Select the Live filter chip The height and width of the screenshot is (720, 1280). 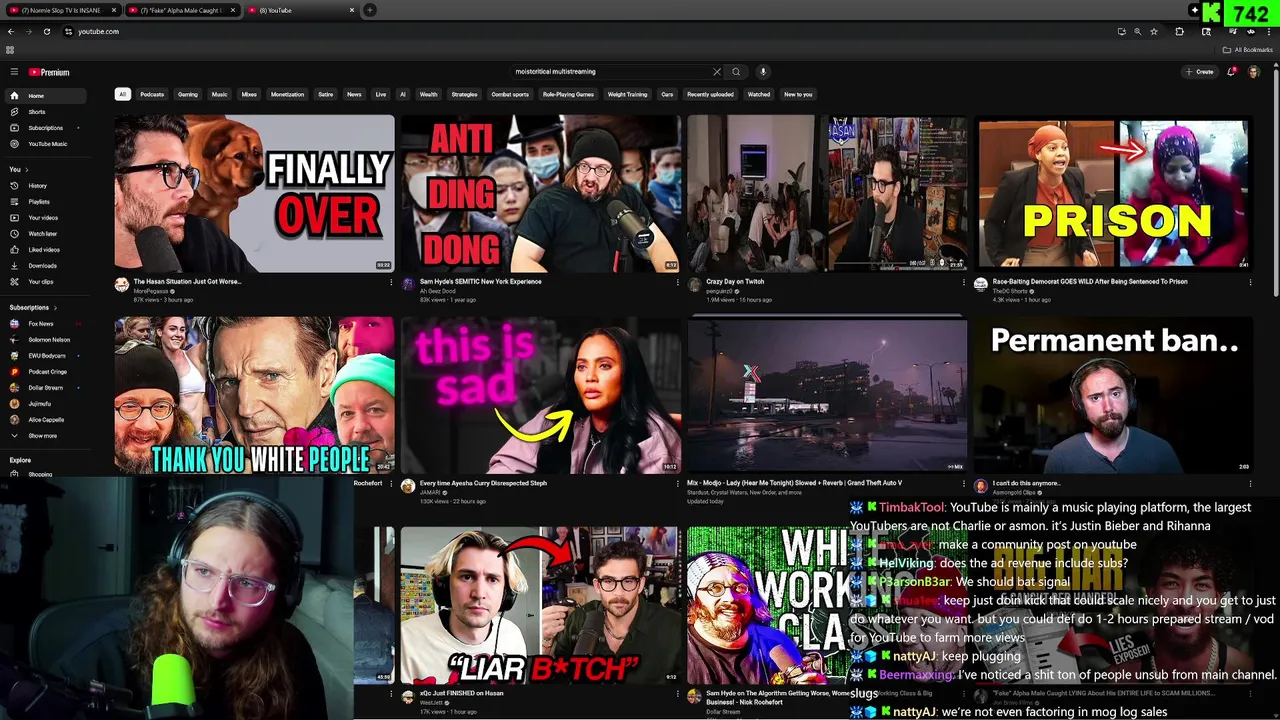click(x=380, y=94)
